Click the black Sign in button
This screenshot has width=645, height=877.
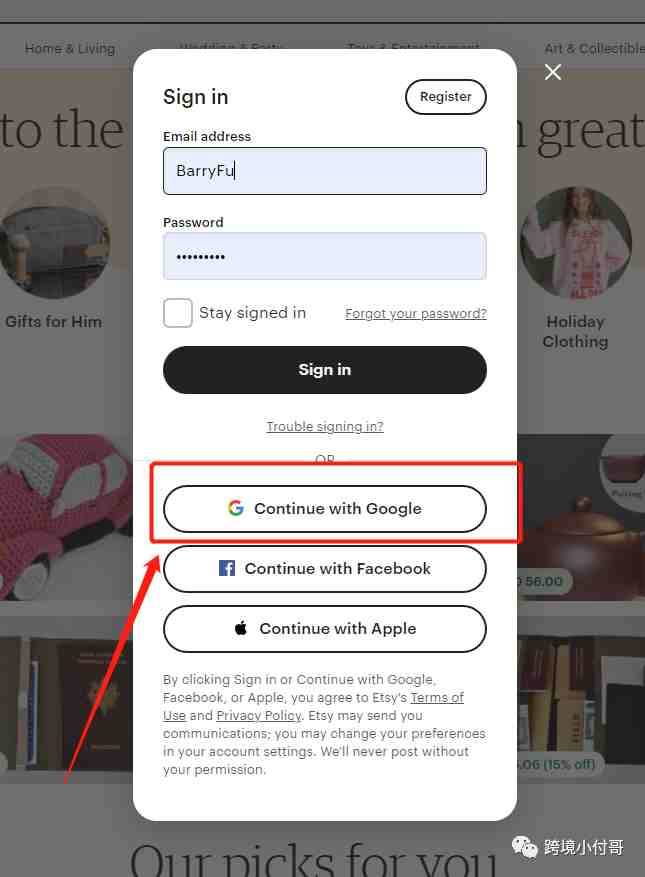[325, 370]
